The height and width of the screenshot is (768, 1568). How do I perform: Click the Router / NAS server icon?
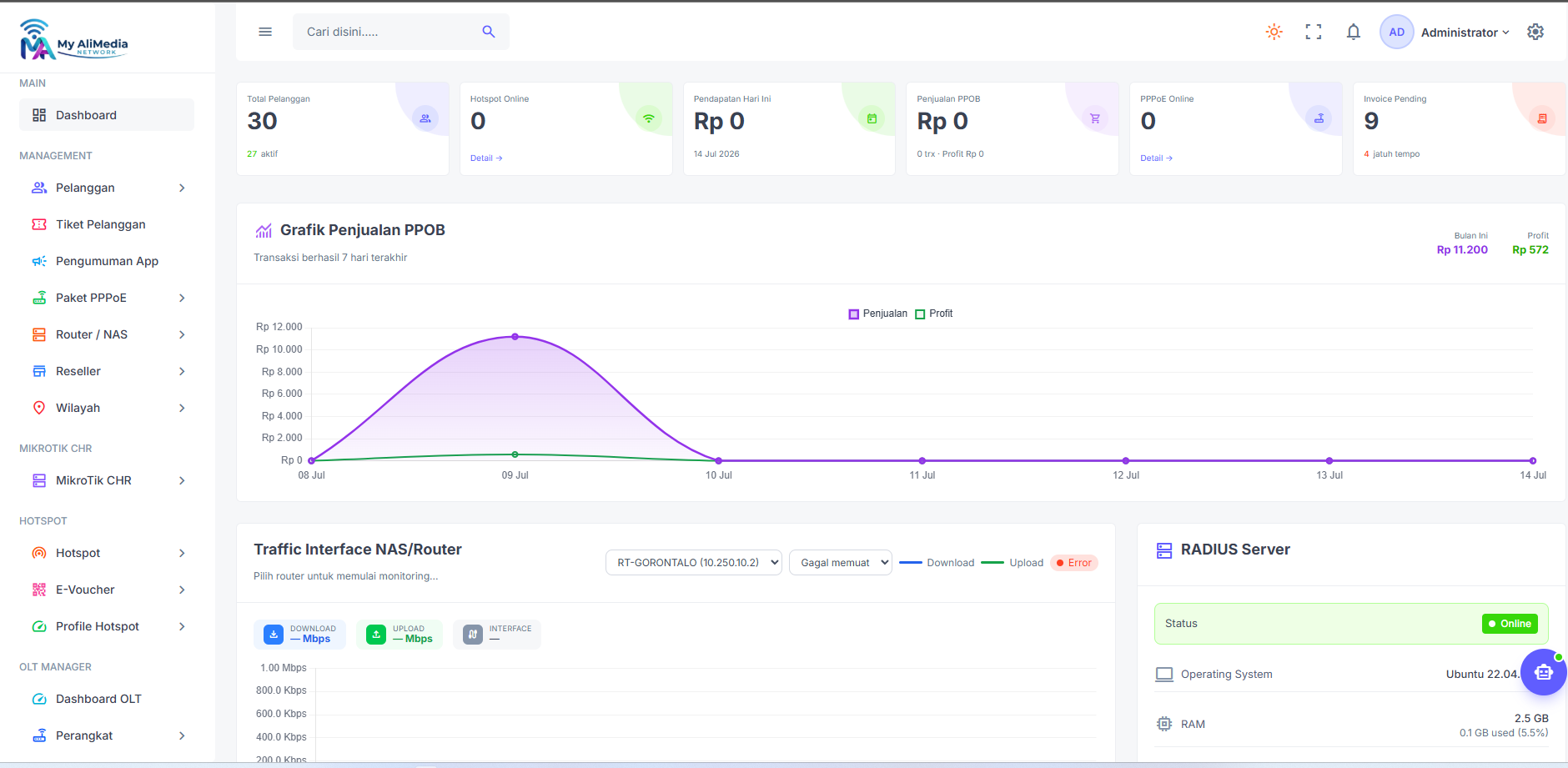coord(39,334)
